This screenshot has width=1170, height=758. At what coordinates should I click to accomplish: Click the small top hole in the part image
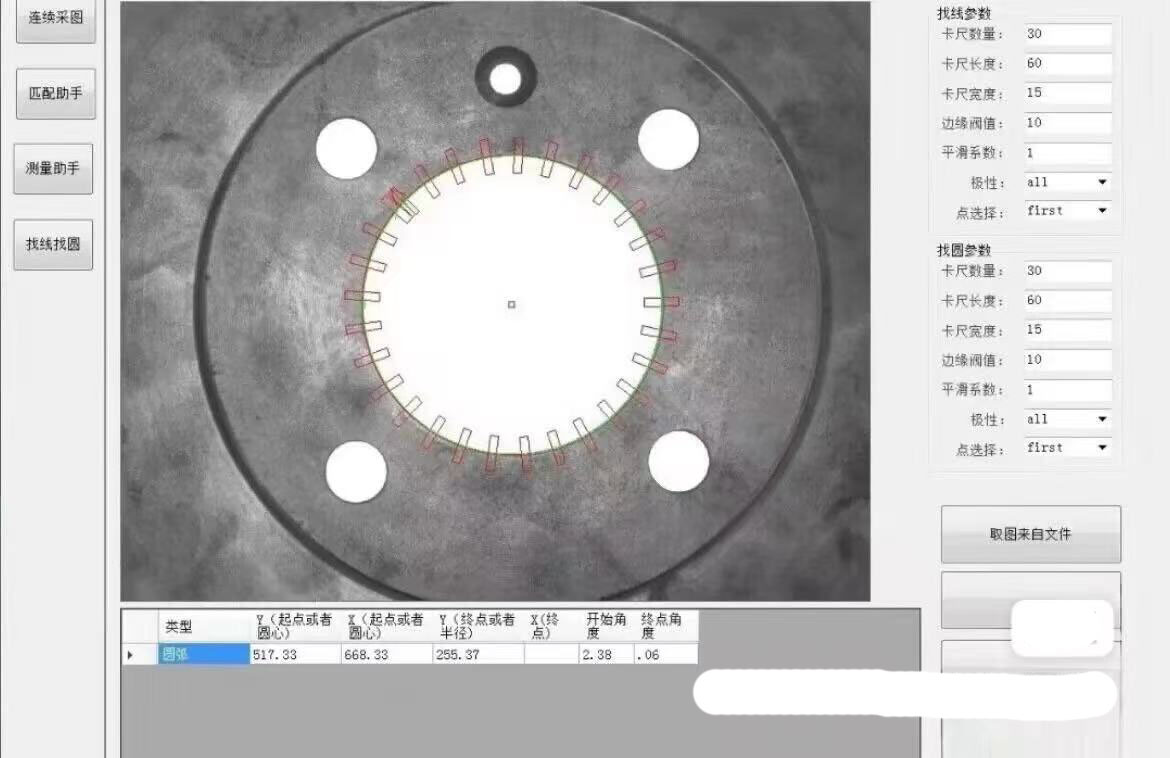[505, 78]
